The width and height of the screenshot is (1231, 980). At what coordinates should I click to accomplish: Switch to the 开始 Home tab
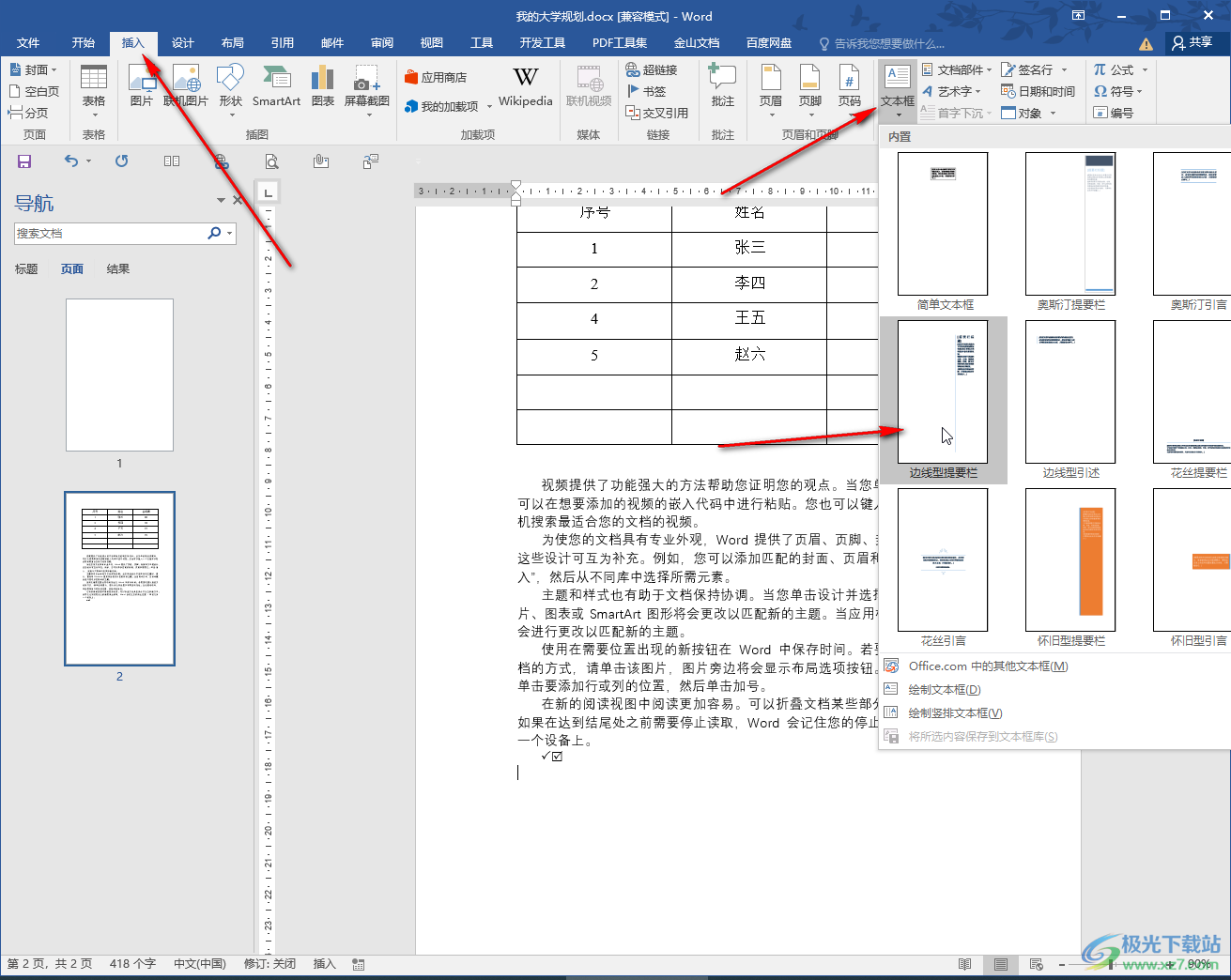click(x=84, y=43)
